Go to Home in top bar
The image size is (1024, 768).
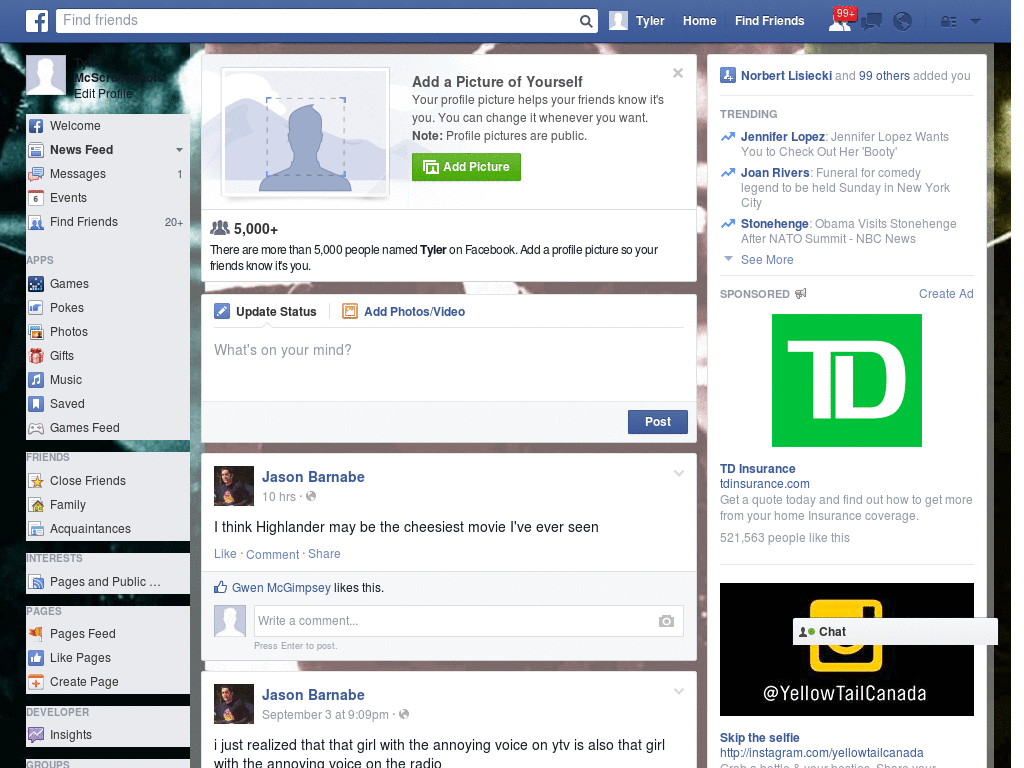[699, 21]
